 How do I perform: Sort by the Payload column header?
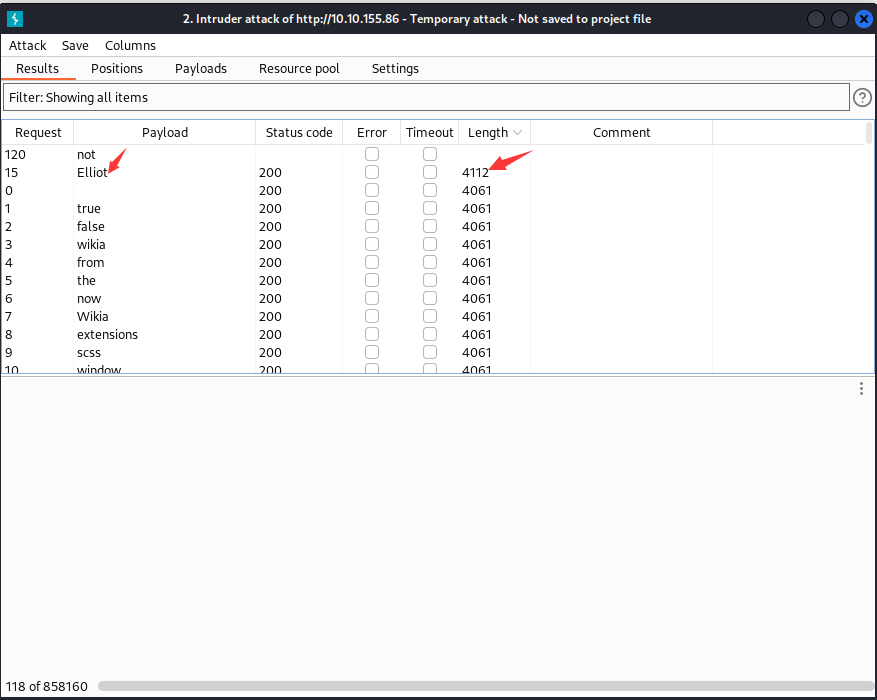[x=165, y=132]
